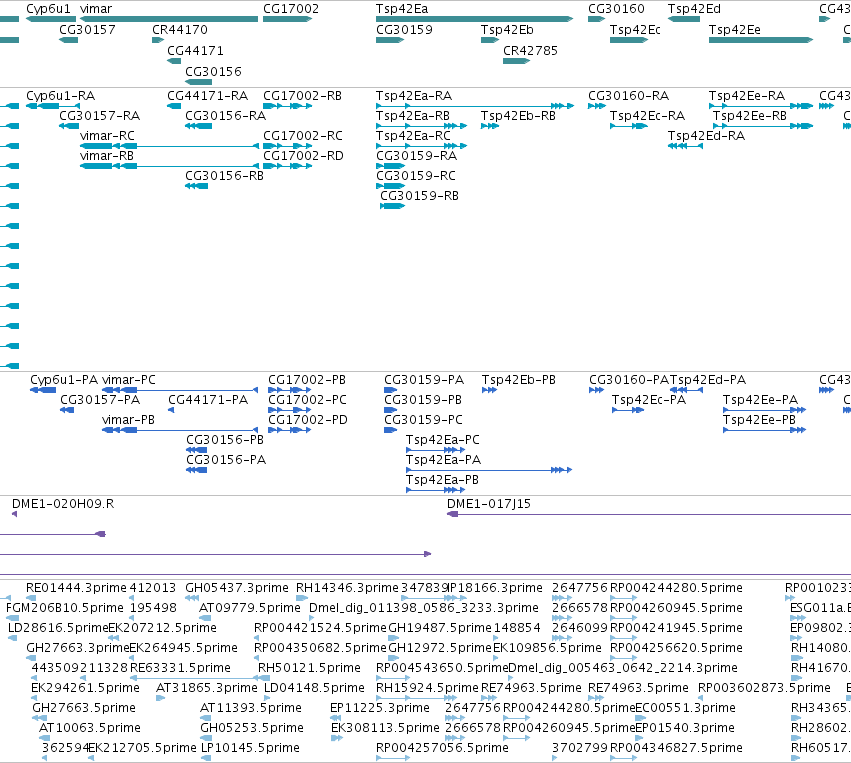The image size is (851, 763).
Task: Click the Tsp42Ea-RA transcript line
Action: click(475, 106)
